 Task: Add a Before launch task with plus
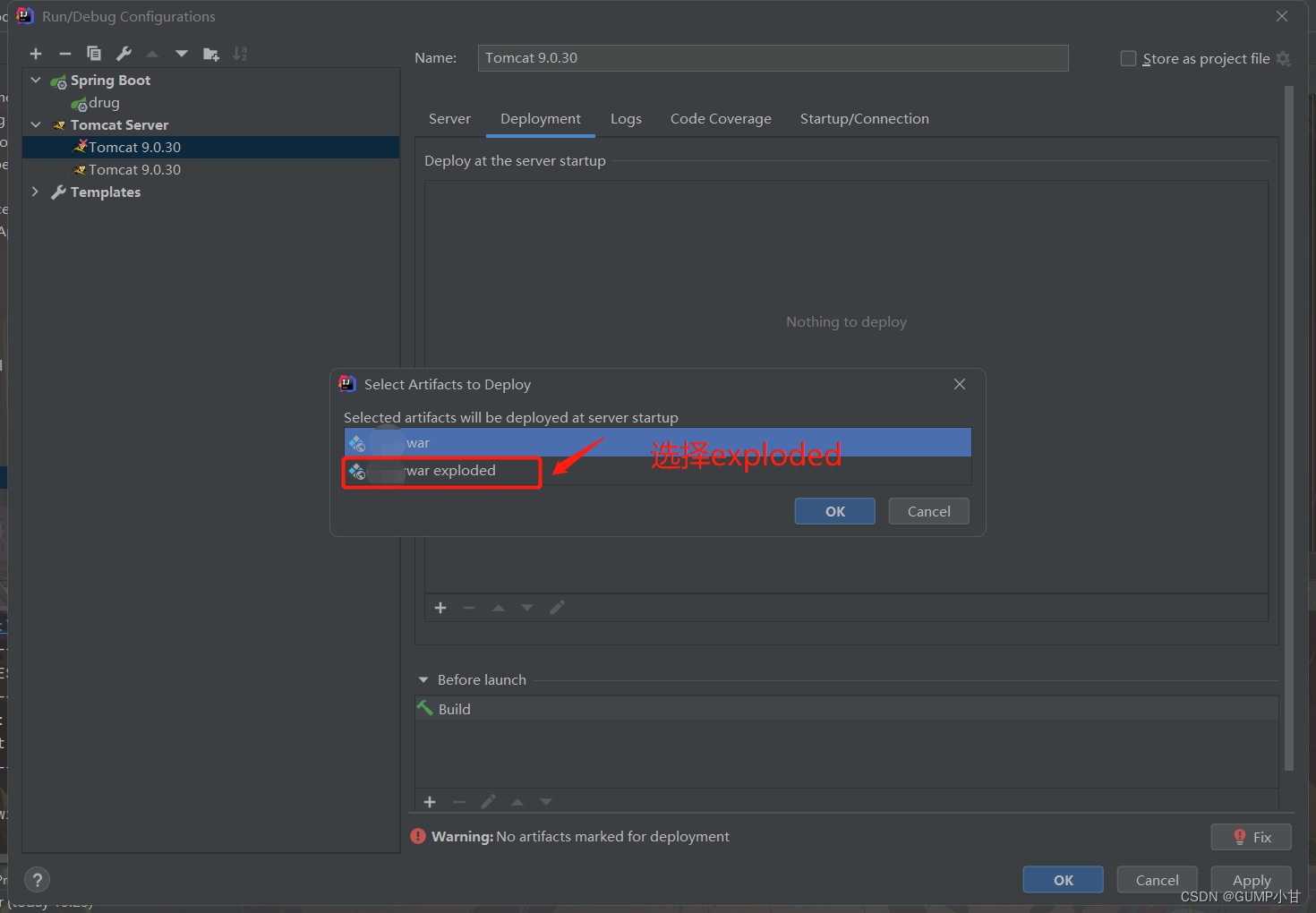[x=430, y=802]
